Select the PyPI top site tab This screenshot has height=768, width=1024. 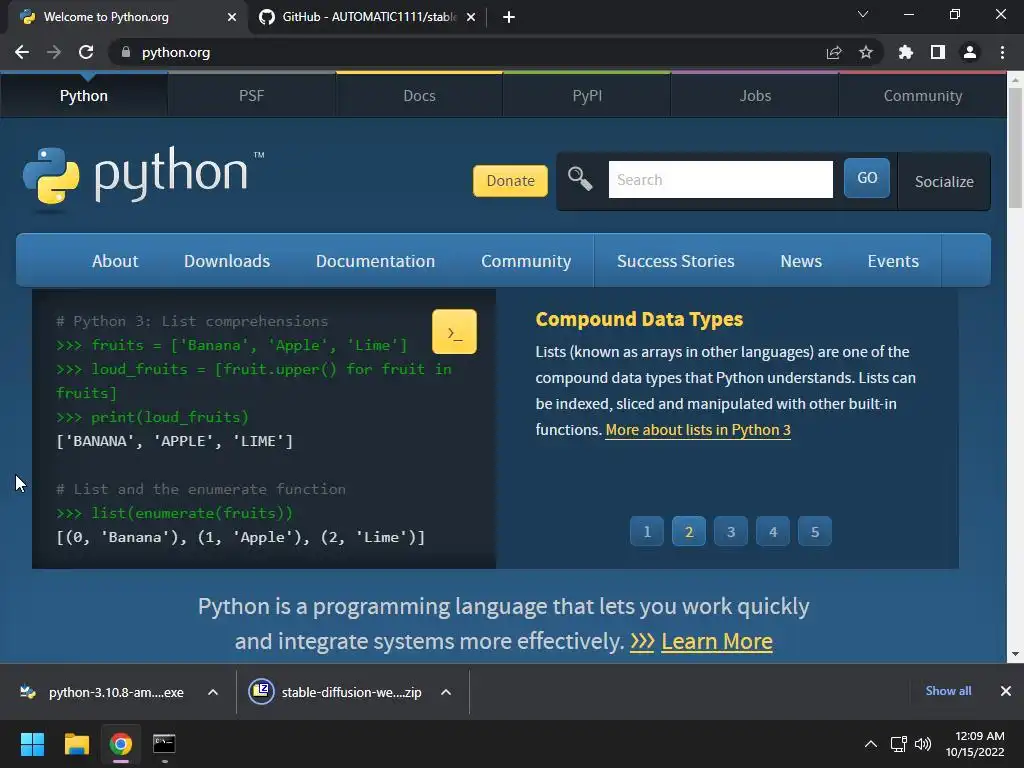(587, 96)
